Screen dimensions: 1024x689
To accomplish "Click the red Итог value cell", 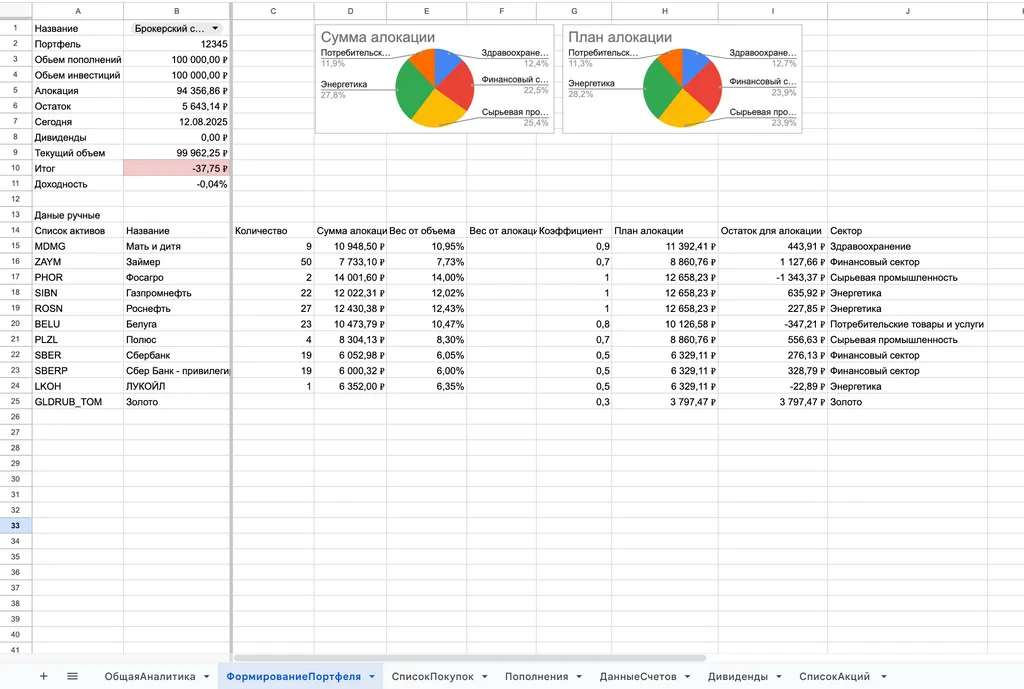I will coord(177,168).
